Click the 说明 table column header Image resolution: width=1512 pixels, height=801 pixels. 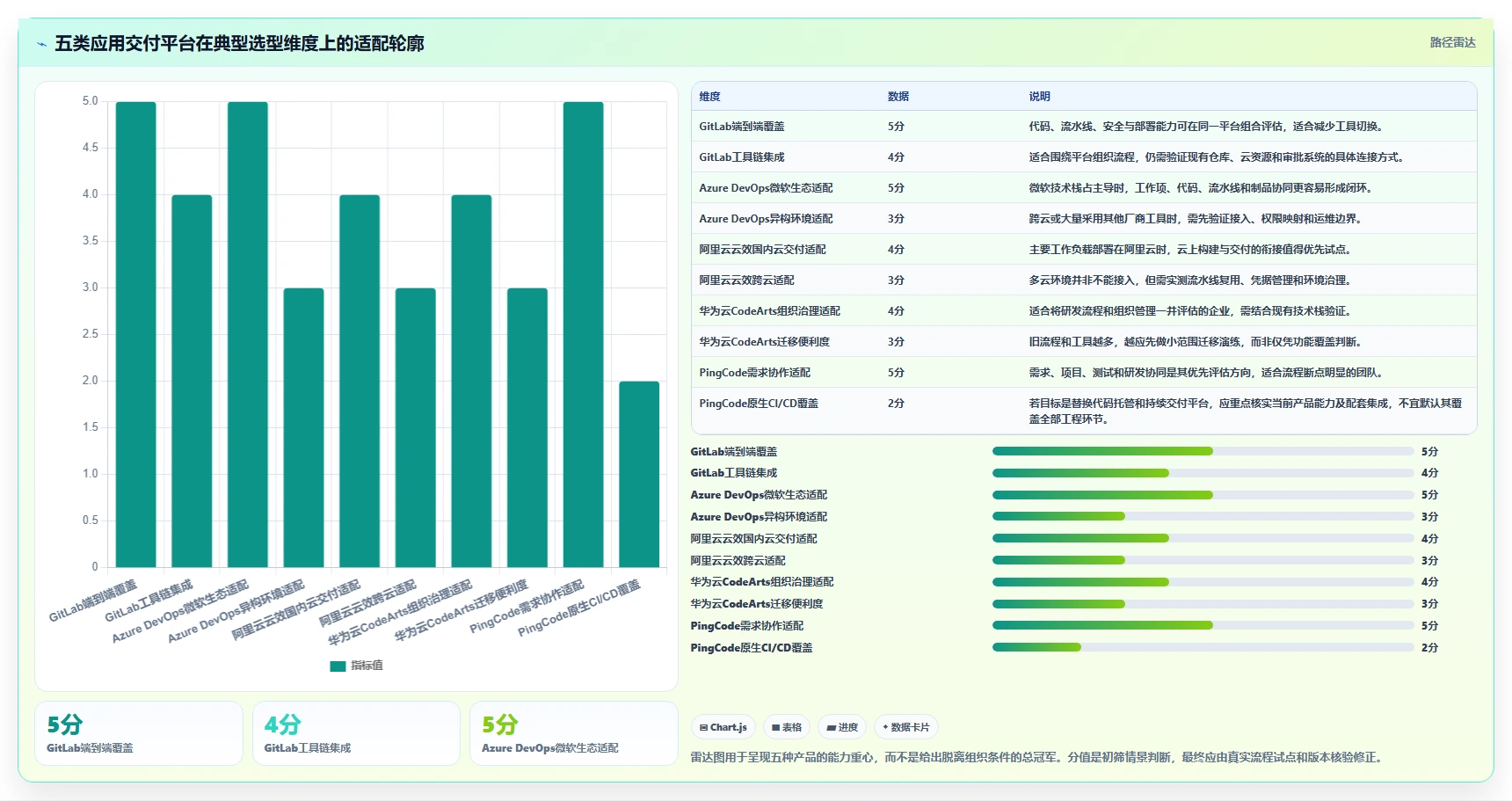pyautogui.click(x=1039, y=97)
